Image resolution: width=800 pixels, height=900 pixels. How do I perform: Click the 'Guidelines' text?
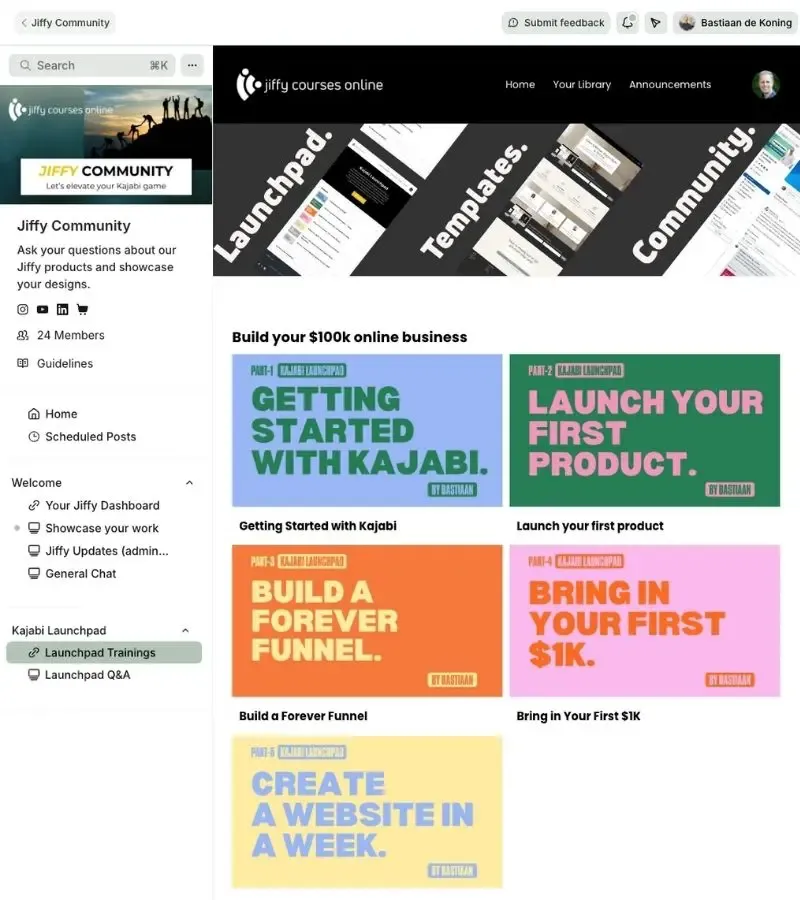click(65, 363)
